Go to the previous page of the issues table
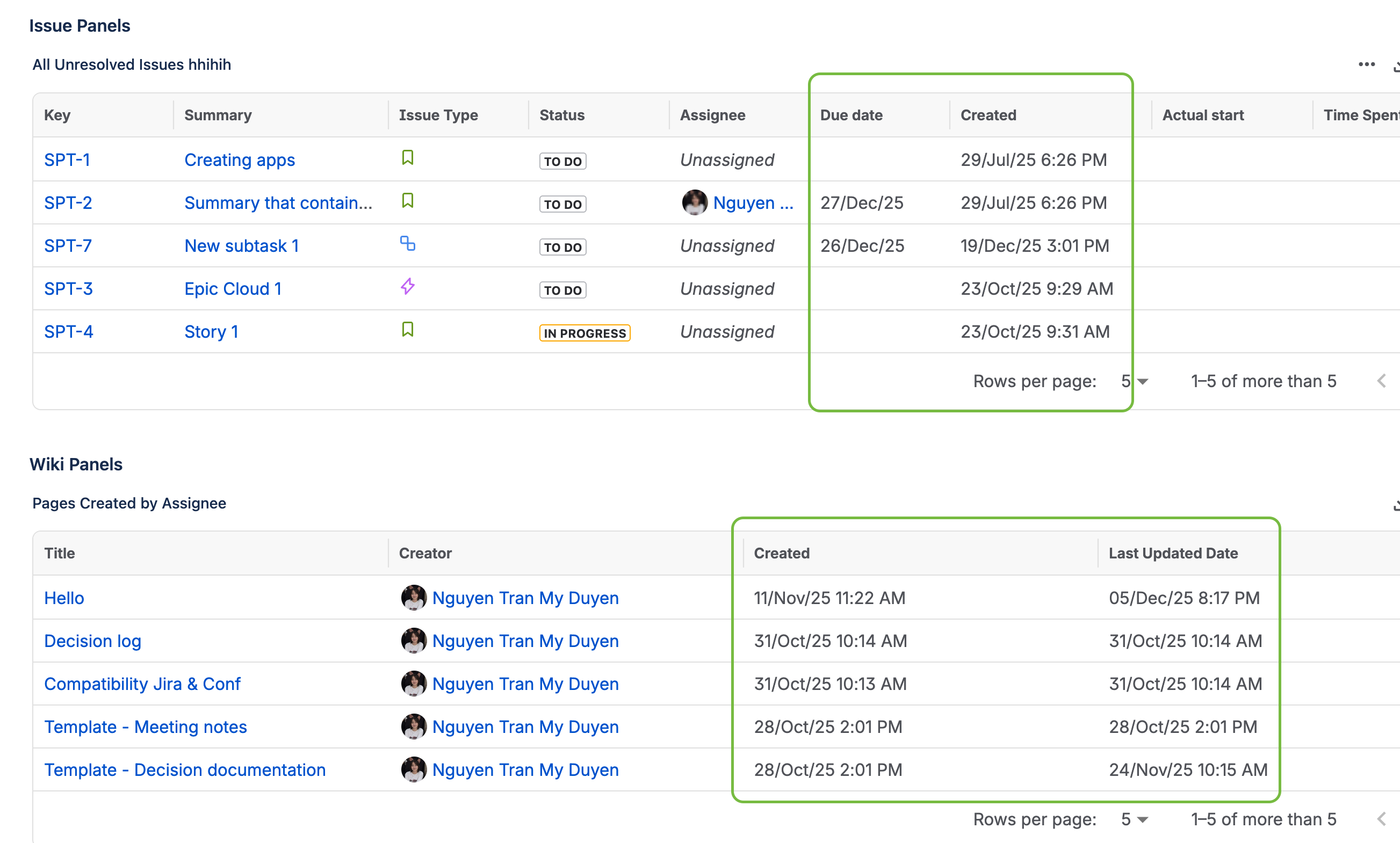The width and height of the screenshot is (1400, 843). pyautogui.click(x=1381, y=381)
